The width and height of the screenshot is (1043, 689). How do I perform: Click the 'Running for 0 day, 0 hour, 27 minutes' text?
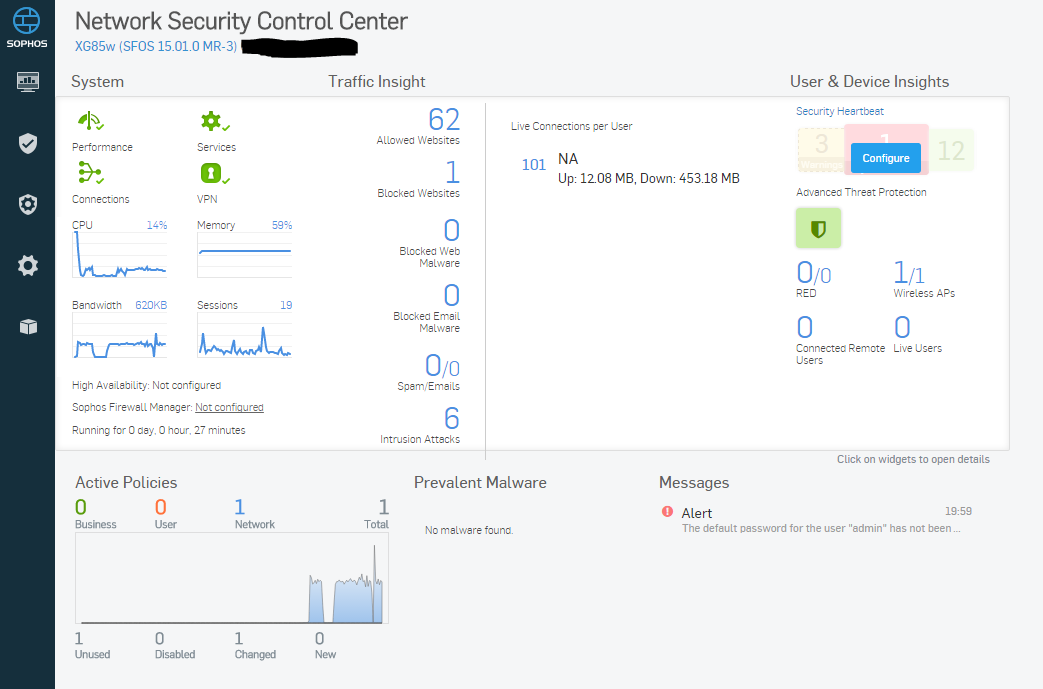(158, 430)
